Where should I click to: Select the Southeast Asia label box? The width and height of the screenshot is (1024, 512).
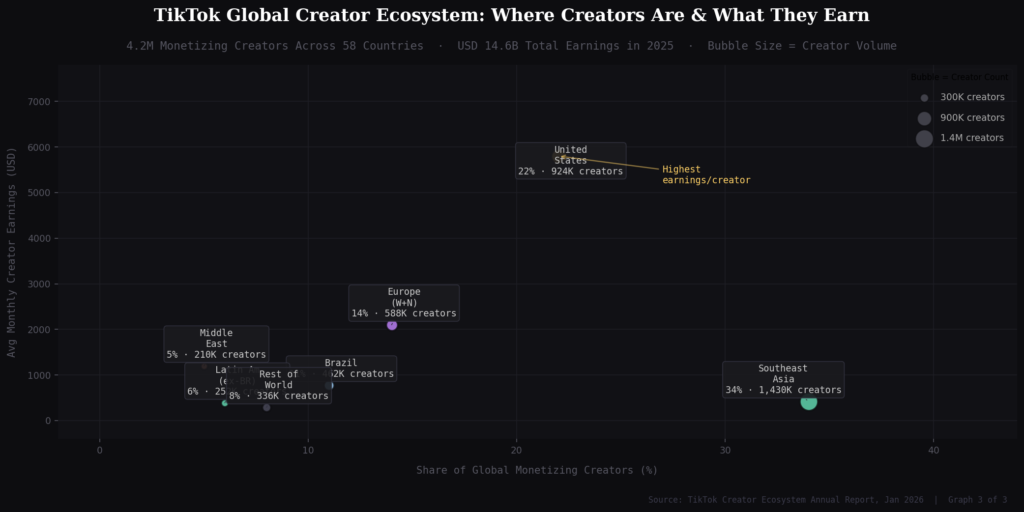point(783,379)
